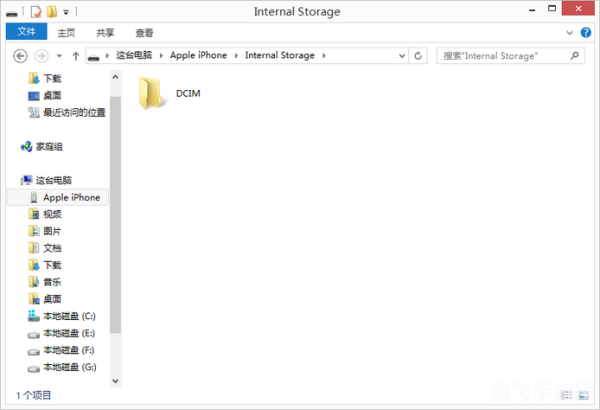Click the Up one level arrow
Screen dimensions: 600x410
click(76, 55)
